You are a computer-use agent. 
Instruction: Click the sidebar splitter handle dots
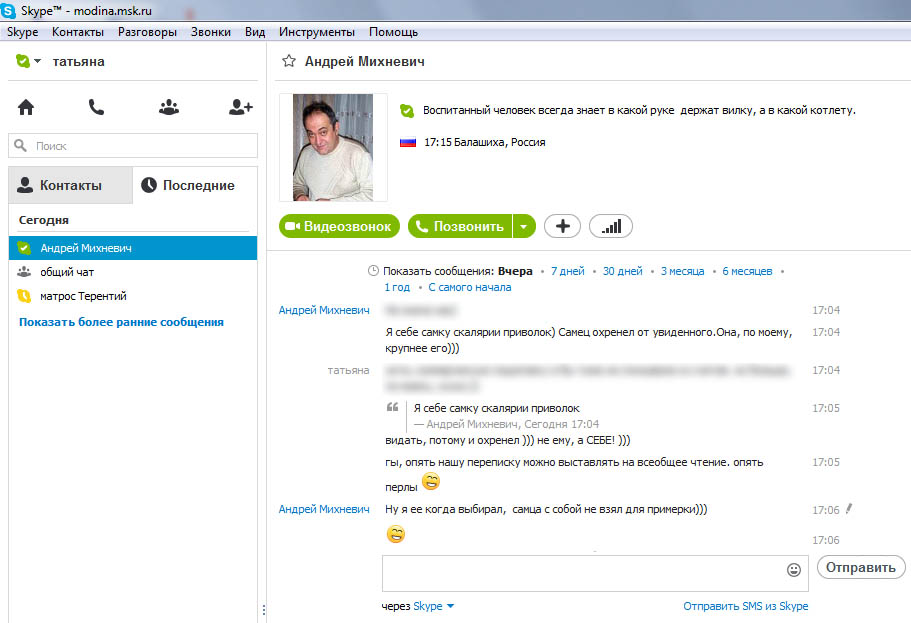(264, 610)
